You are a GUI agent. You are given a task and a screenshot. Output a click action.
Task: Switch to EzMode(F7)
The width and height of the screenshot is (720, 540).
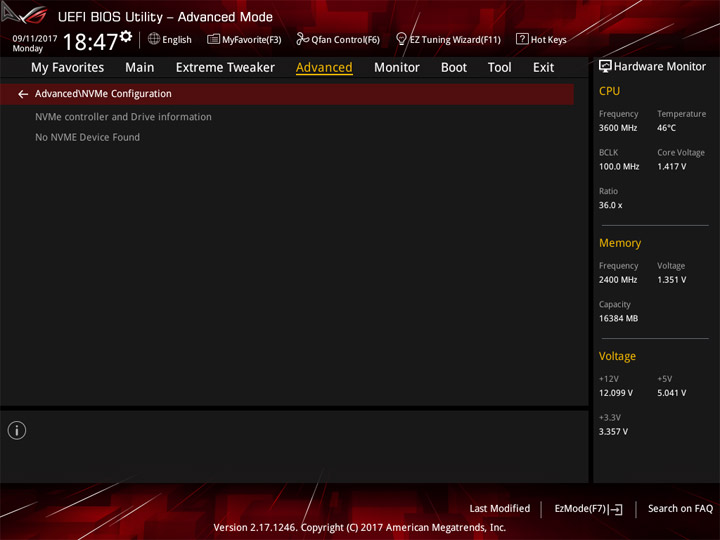coord(580,509)
